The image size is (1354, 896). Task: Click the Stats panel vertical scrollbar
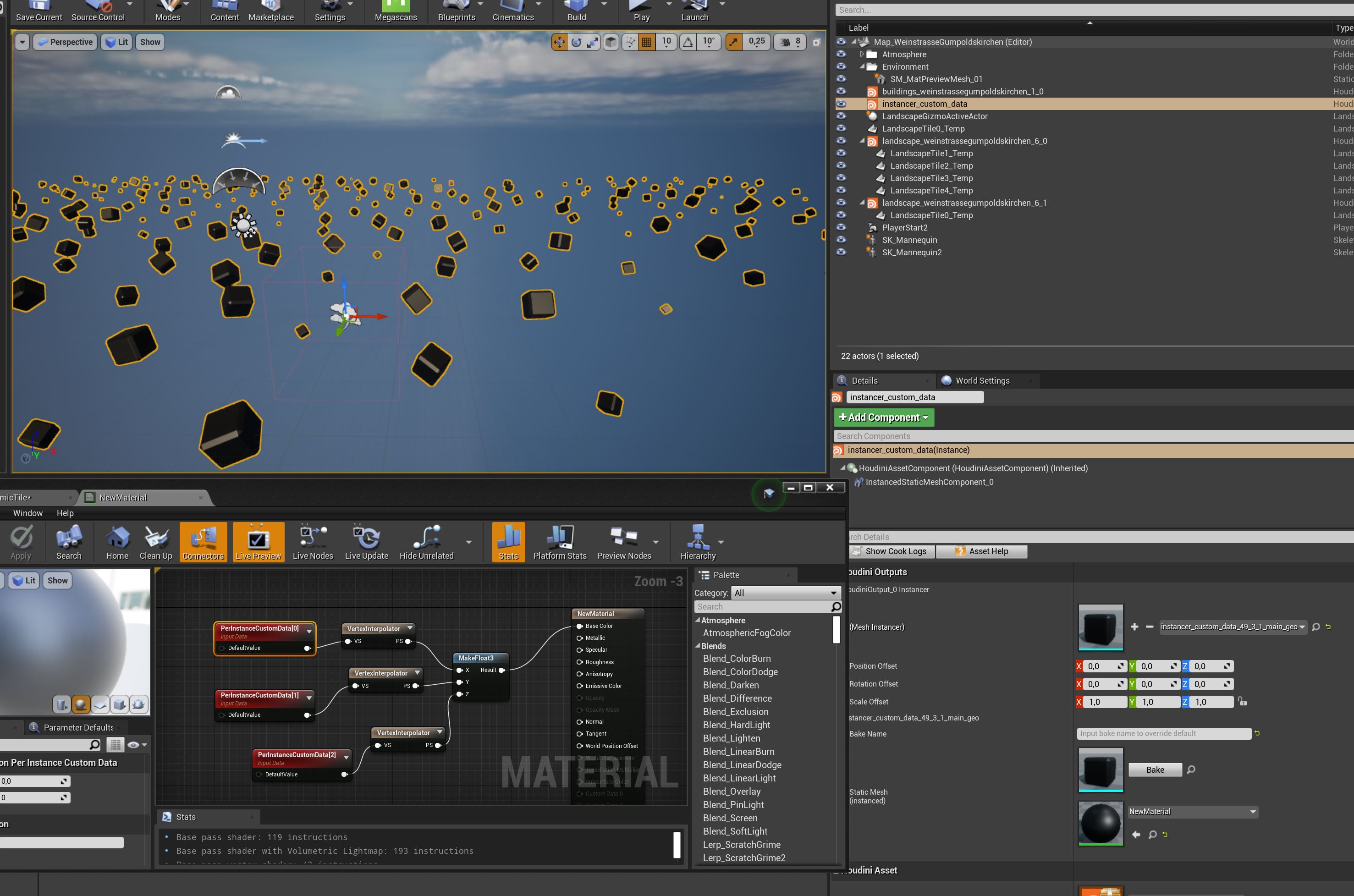(x=677, y=845)
